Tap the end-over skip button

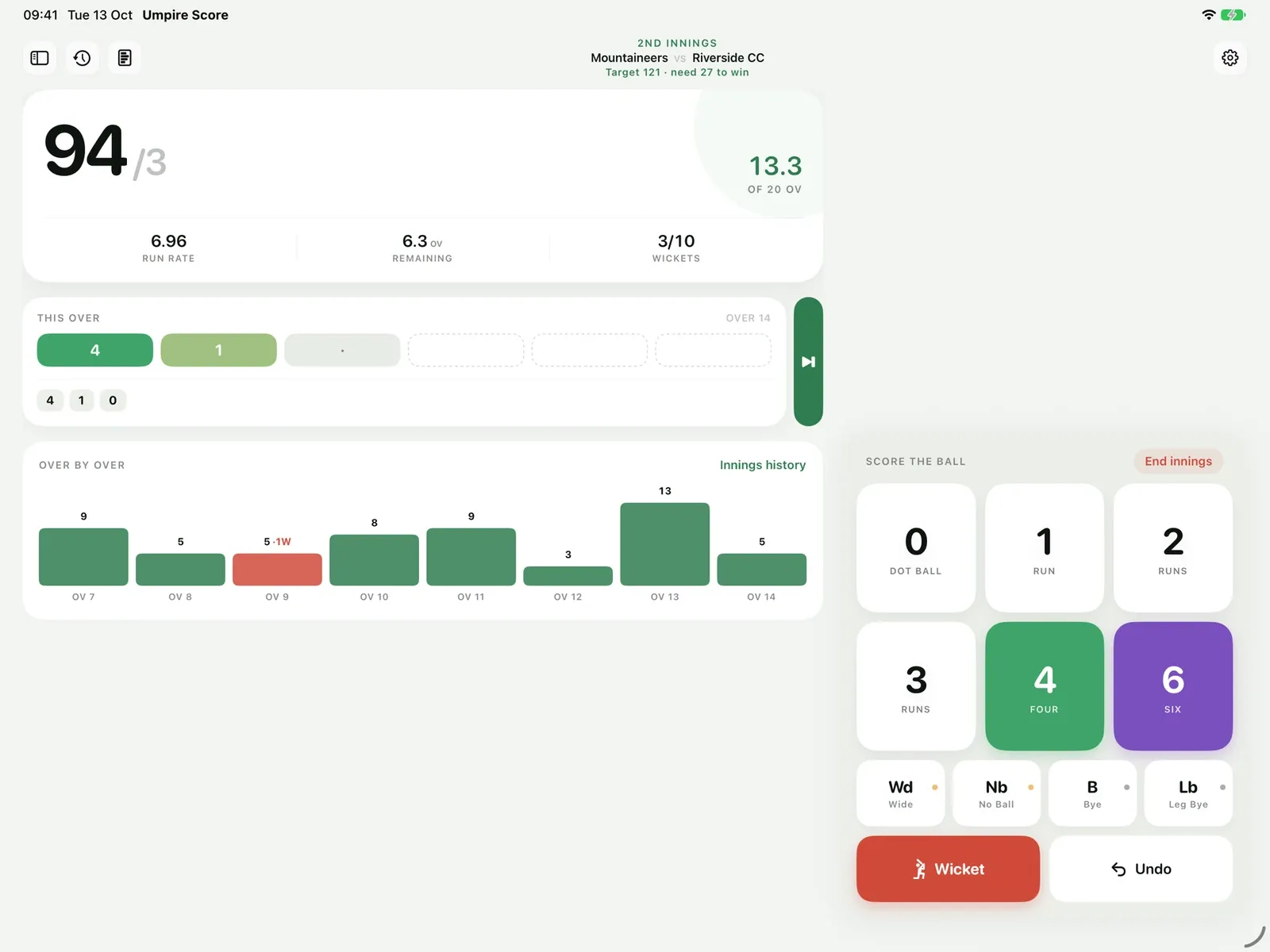[x=808, y=362]
